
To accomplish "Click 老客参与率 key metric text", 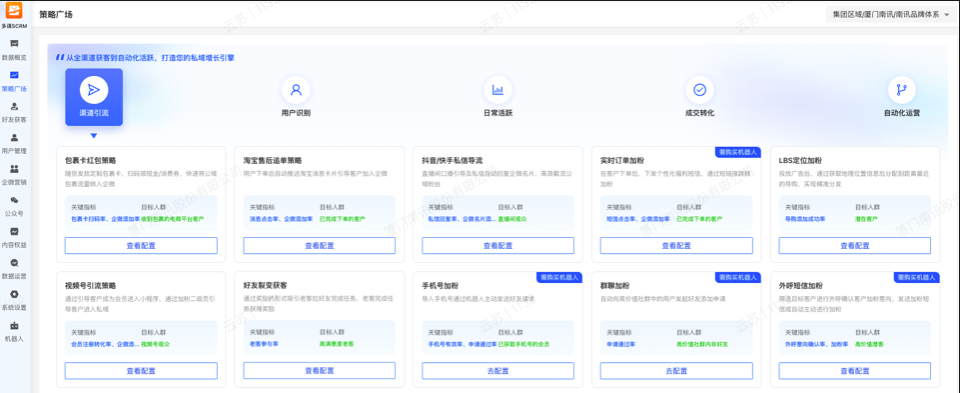I will [264, 344].
